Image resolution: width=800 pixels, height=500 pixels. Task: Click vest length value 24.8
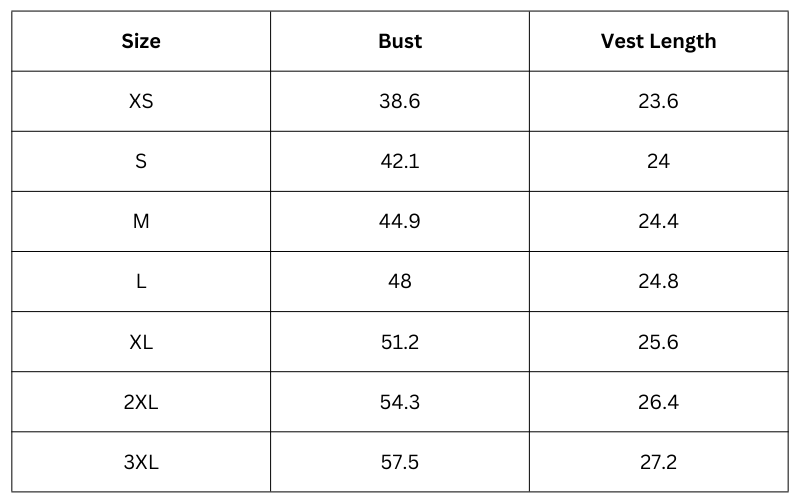(658, 281)
